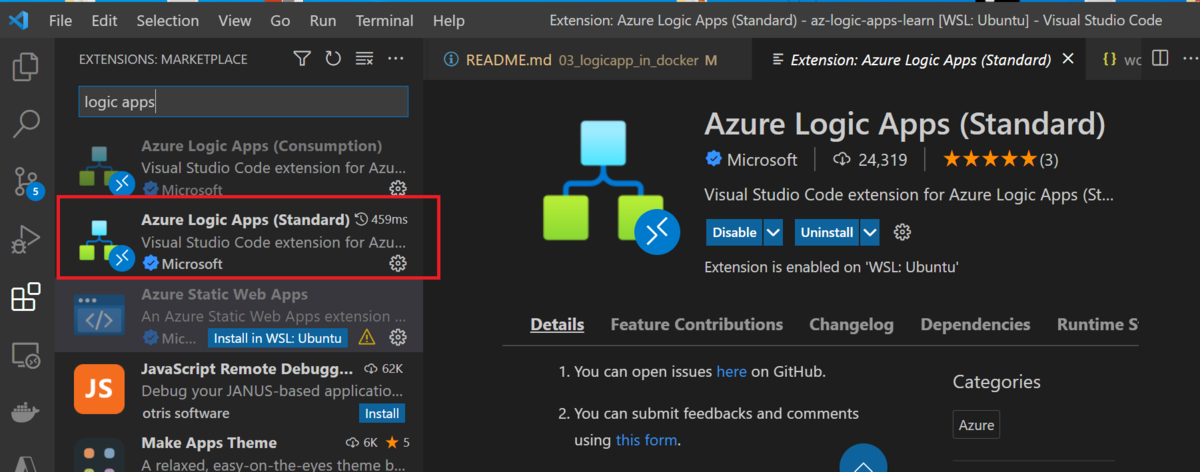Click the 'Categories' heading
This screenshot has height=472, width=1200.
[x=996, y=382]
